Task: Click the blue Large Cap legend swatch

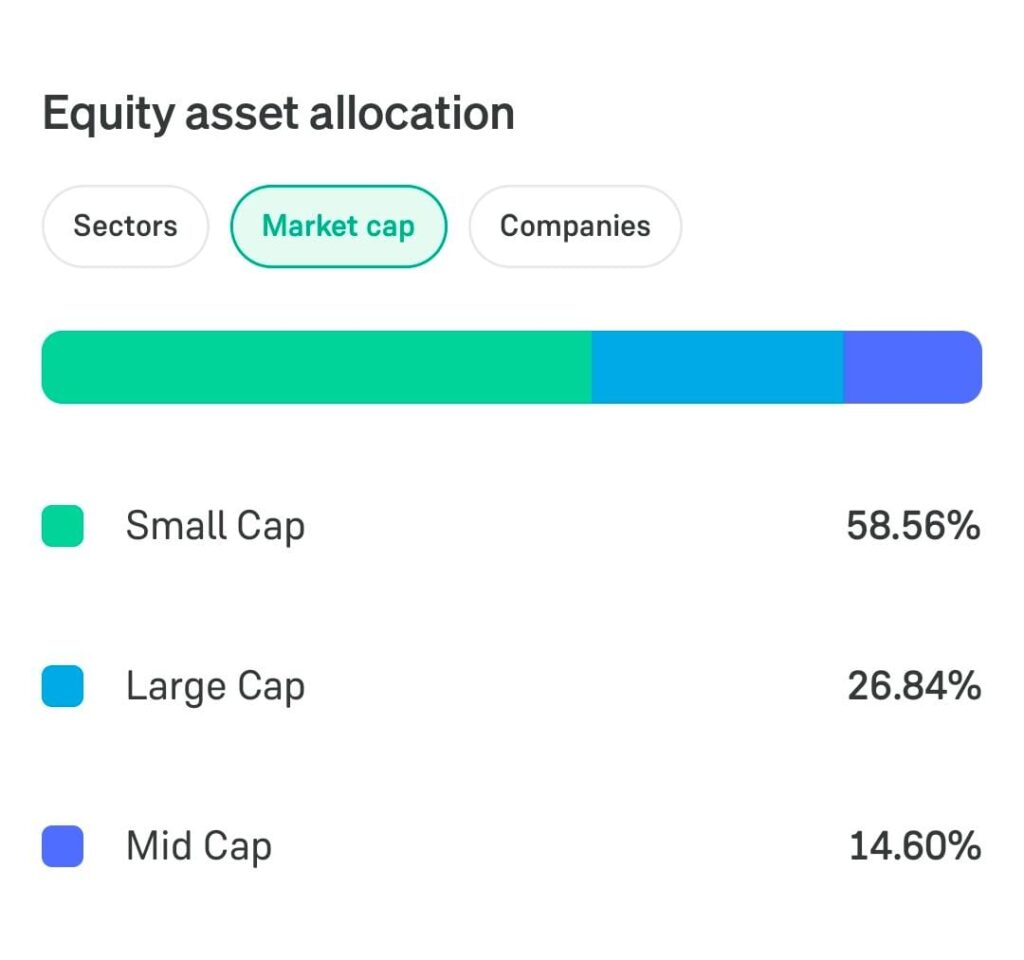Action: pos(63,686)
